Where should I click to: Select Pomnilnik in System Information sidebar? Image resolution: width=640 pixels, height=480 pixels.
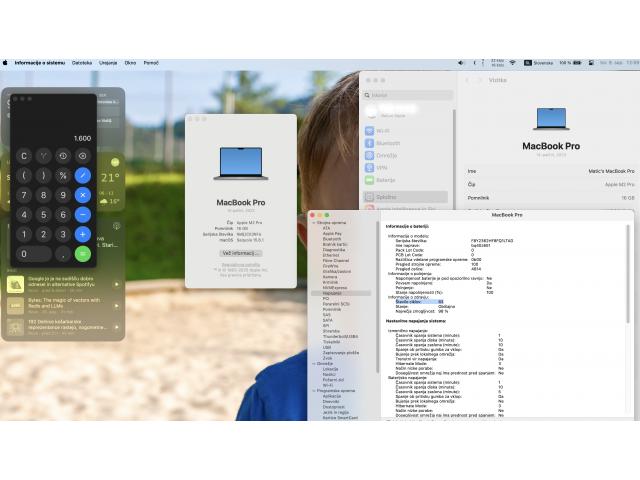point(332,309)
